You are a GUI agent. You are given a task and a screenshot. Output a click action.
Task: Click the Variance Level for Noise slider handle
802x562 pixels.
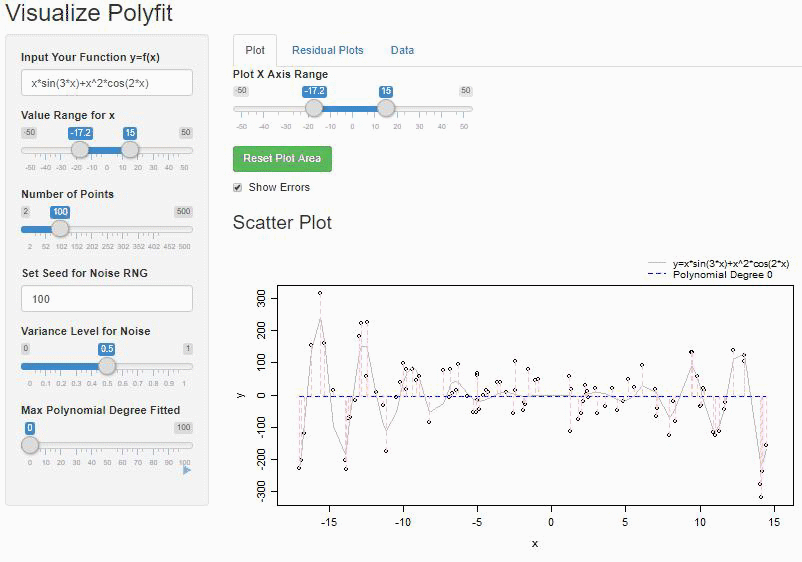pyautogui.click(x=107, y=366)
